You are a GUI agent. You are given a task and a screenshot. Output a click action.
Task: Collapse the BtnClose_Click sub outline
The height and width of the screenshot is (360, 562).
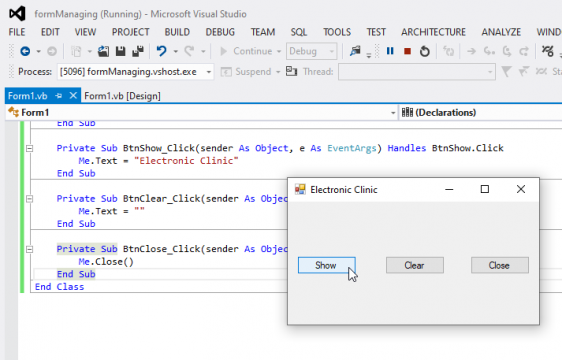29,249
